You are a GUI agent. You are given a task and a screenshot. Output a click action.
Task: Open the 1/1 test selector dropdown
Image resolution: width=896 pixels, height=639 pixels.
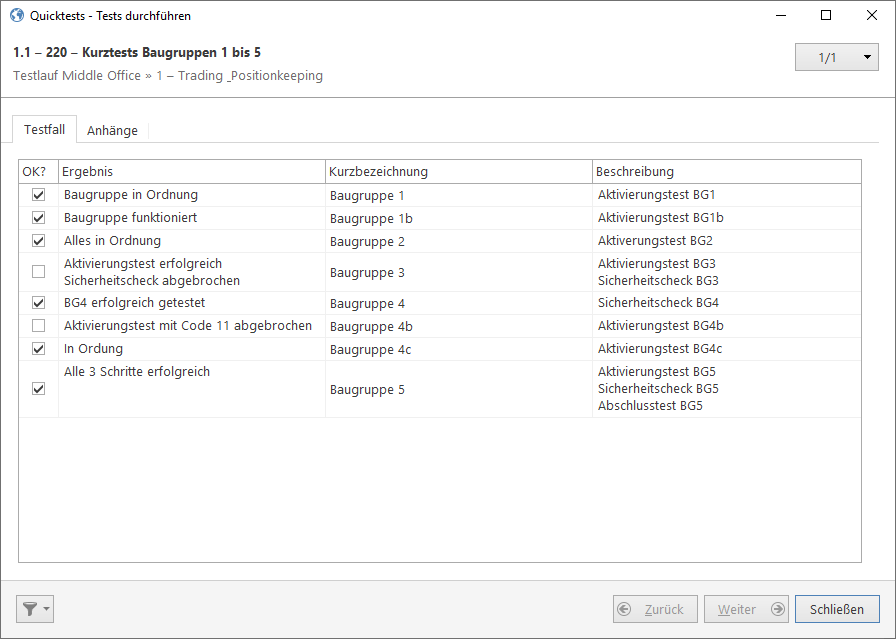837,57
